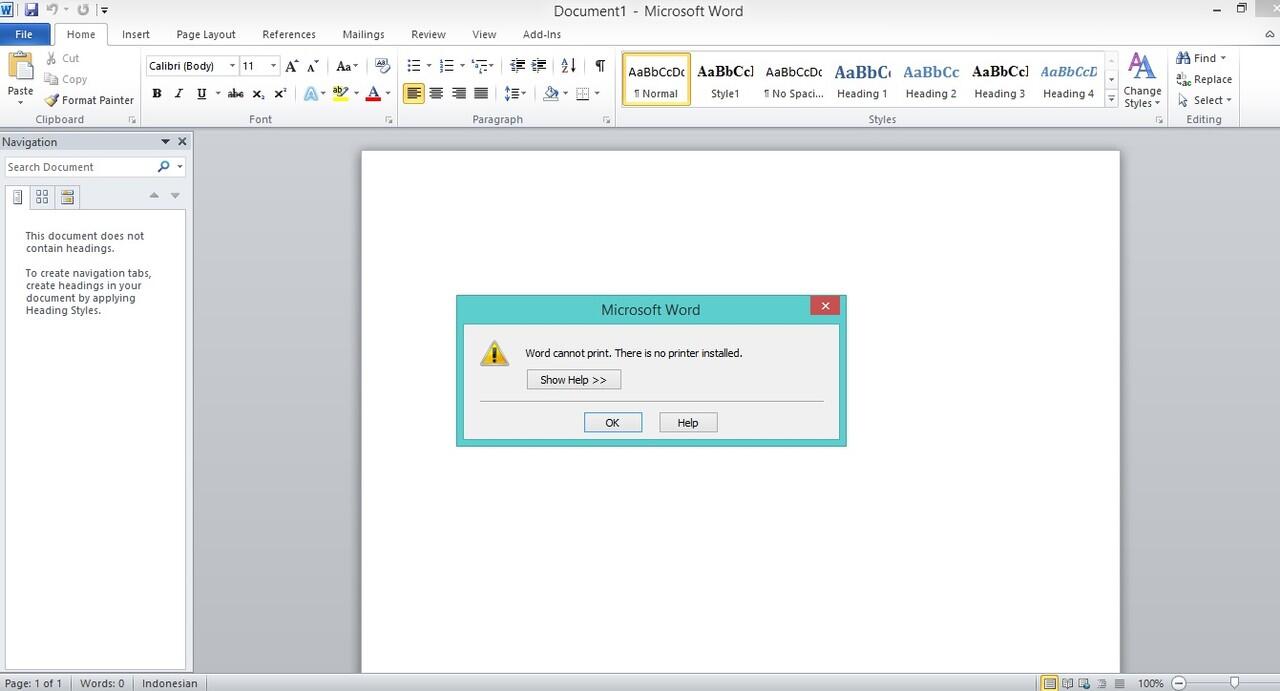Click the red font color button
1280x691 pixels.
click(x=373, y=93)
